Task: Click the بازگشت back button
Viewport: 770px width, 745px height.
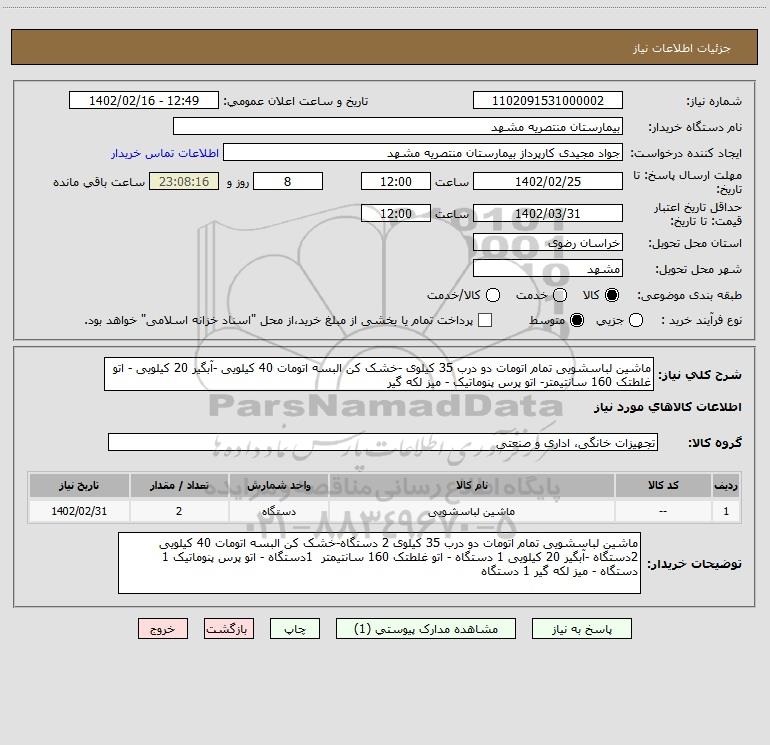Action: click(x=229, y=629)
